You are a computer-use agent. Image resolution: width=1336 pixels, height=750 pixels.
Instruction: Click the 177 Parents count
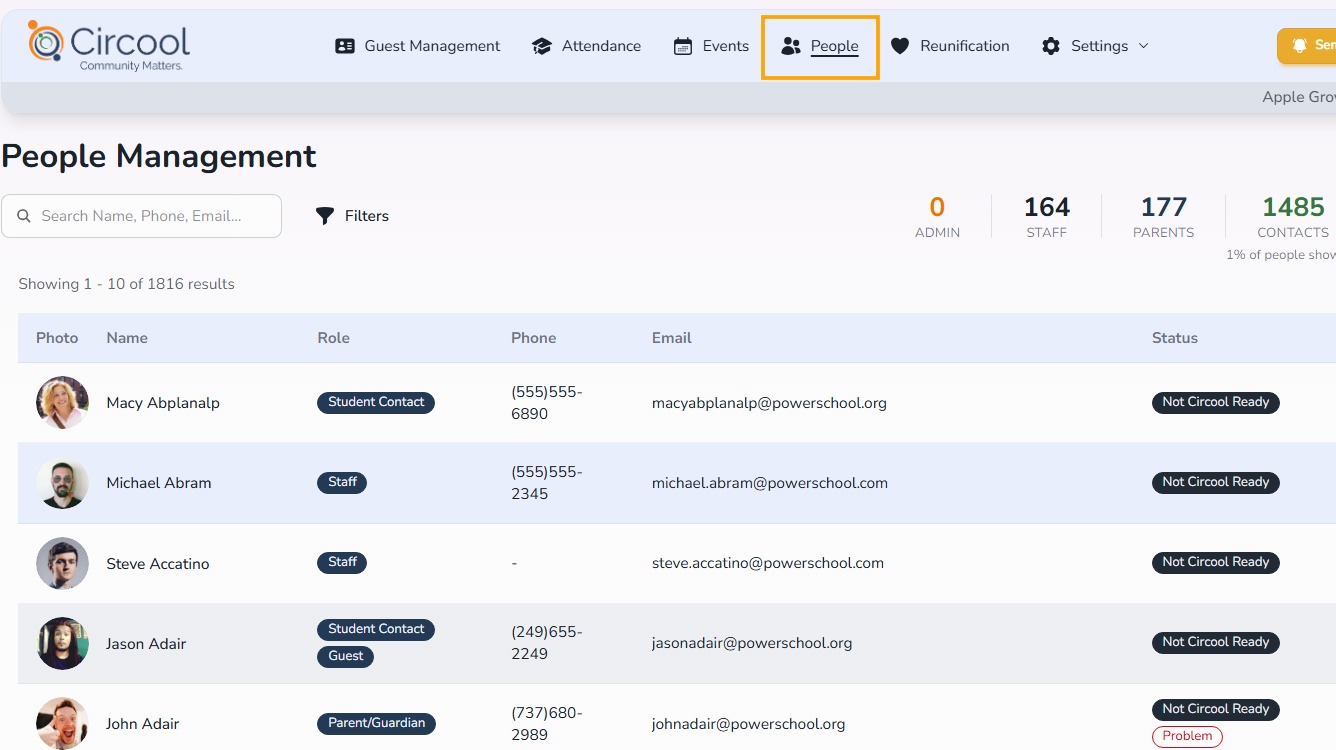[1163, 217]
